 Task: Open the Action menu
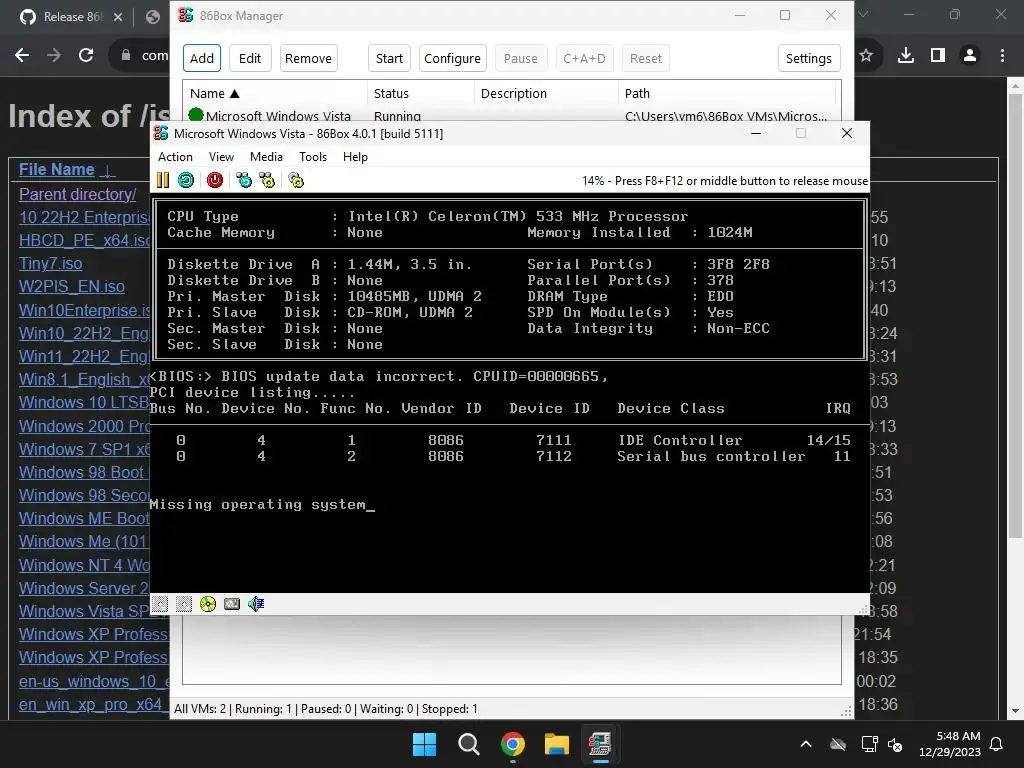point(175,157)
